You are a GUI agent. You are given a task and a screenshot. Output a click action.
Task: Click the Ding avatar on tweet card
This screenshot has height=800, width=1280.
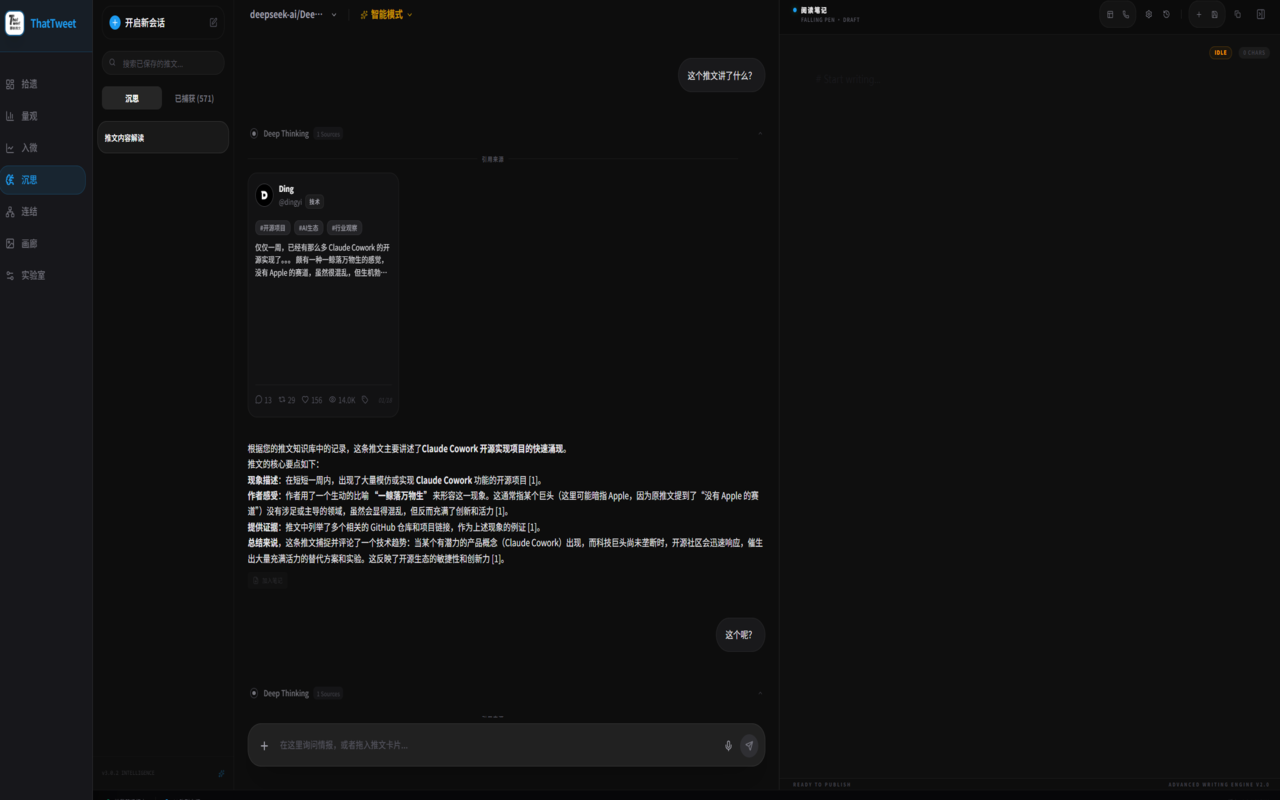point(264,195)
